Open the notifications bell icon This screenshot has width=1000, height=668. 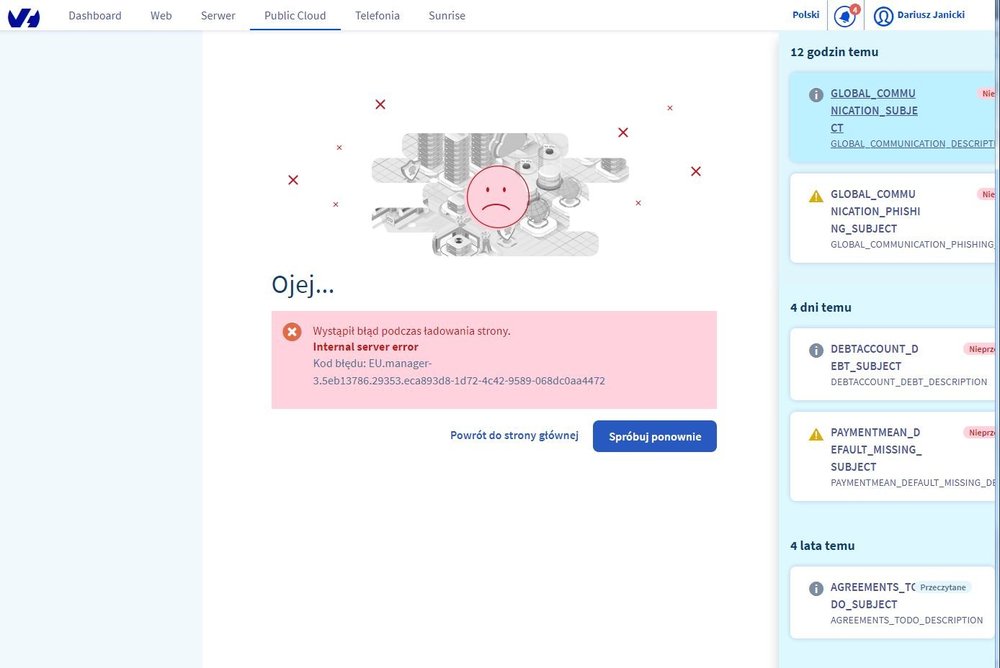point(845,17)
